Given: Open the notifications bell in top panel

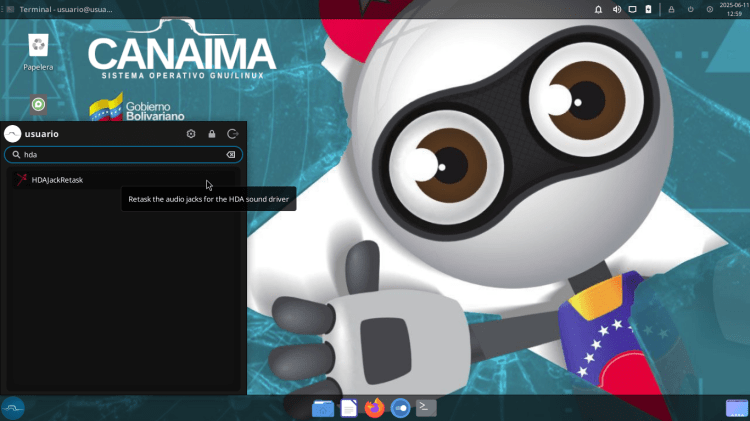Looking at the screenshot, I should 599,9.
